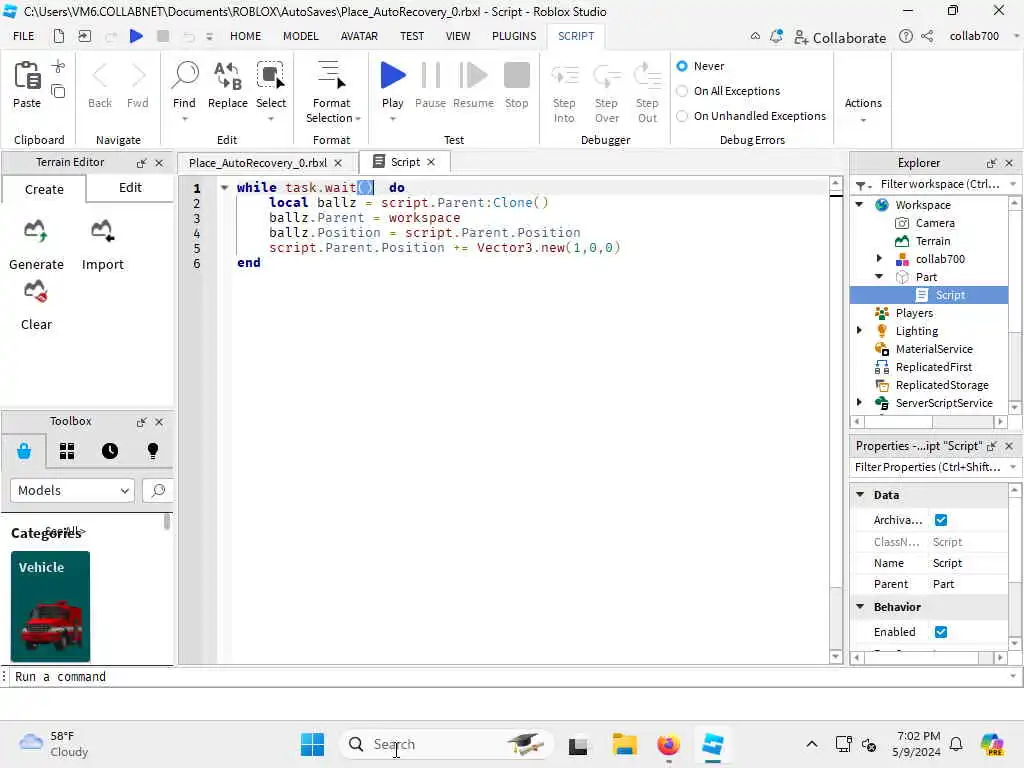Switch to Terrain Editor Edit tab
Image resolution: width=1024 pixels, height=768 pixels.
(130, 187)
